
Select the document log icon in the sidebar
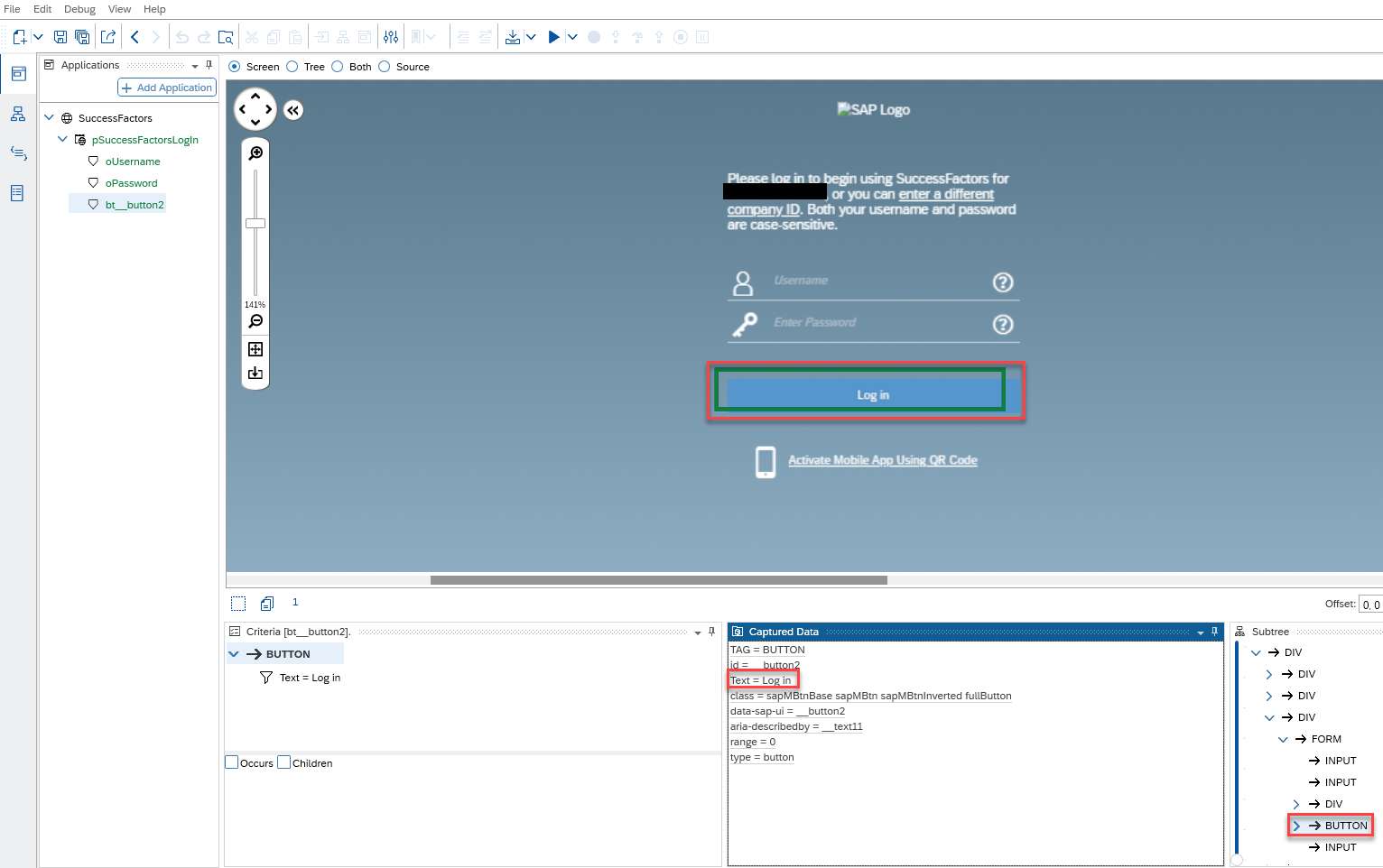(18, 193)
